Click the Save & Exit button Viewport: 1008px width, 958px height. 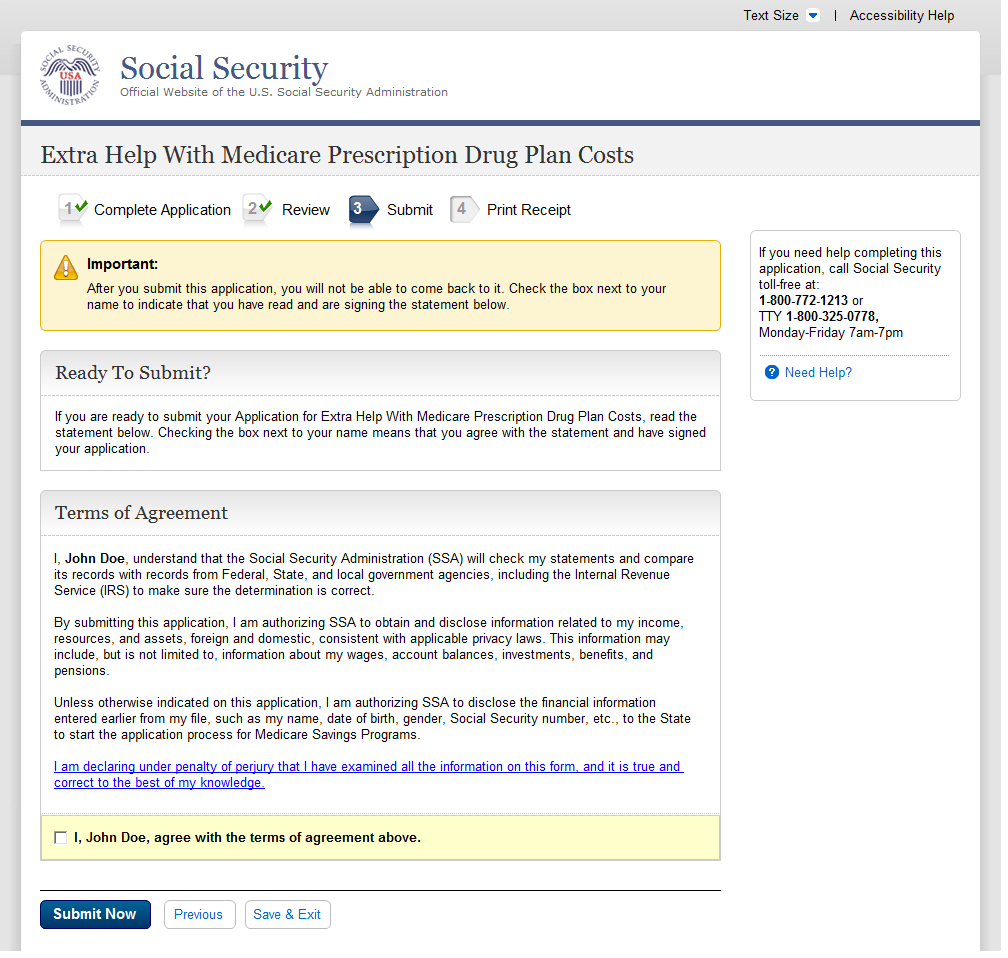coord(287,914)
